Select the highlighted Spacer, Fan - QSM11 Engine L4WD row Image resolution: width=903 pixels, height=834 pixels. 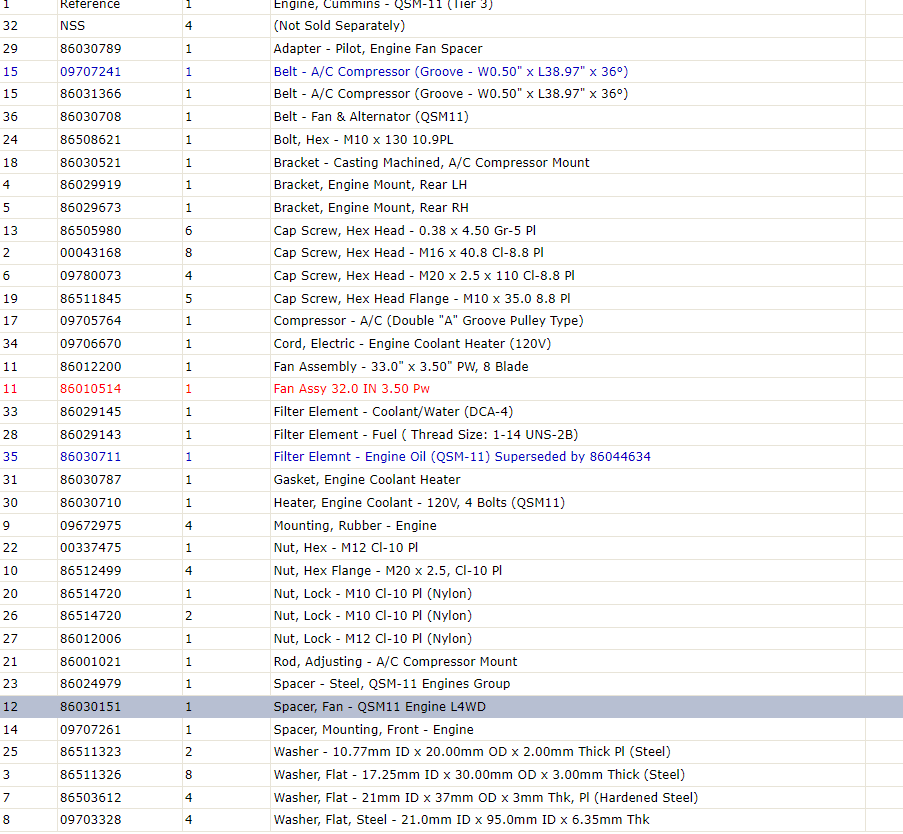452,707
